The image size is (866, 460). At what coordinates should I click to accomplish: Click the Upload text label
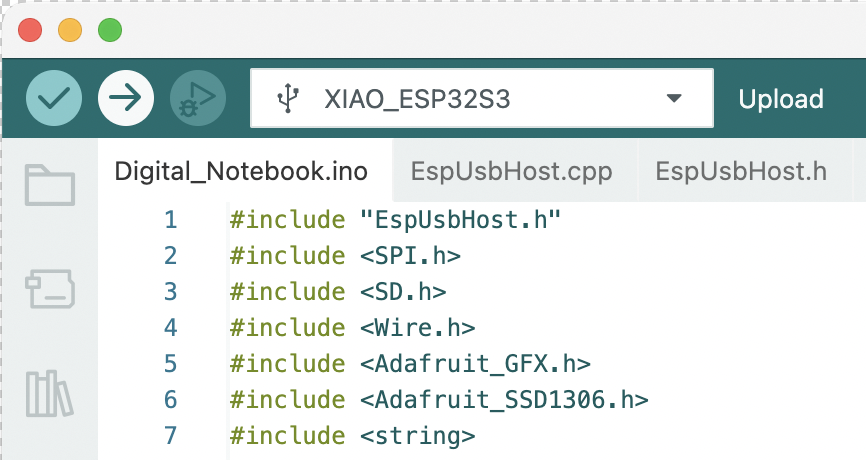click(781, 99)
